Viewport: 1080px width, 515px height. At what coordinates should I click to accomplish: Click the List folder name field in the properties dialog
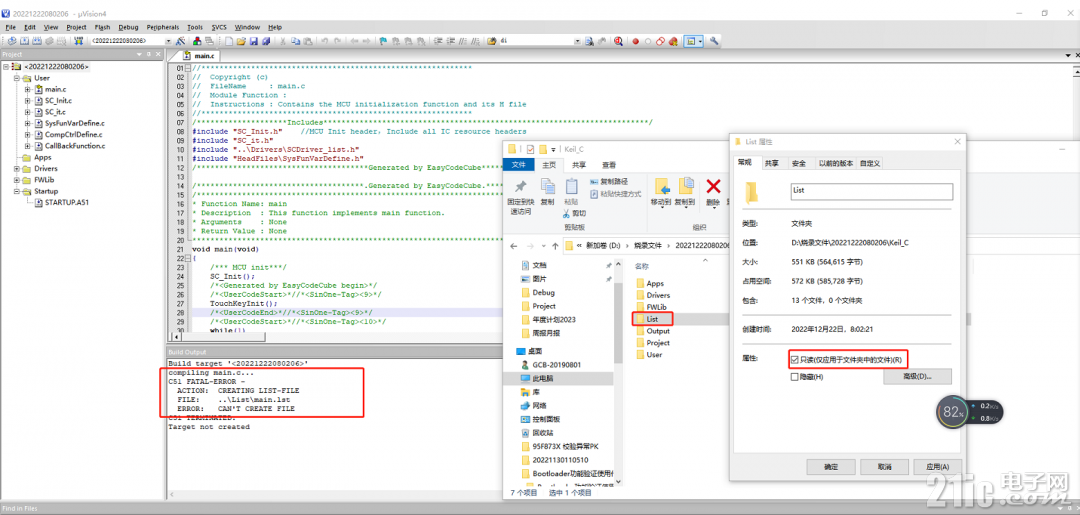coord(871,190)
